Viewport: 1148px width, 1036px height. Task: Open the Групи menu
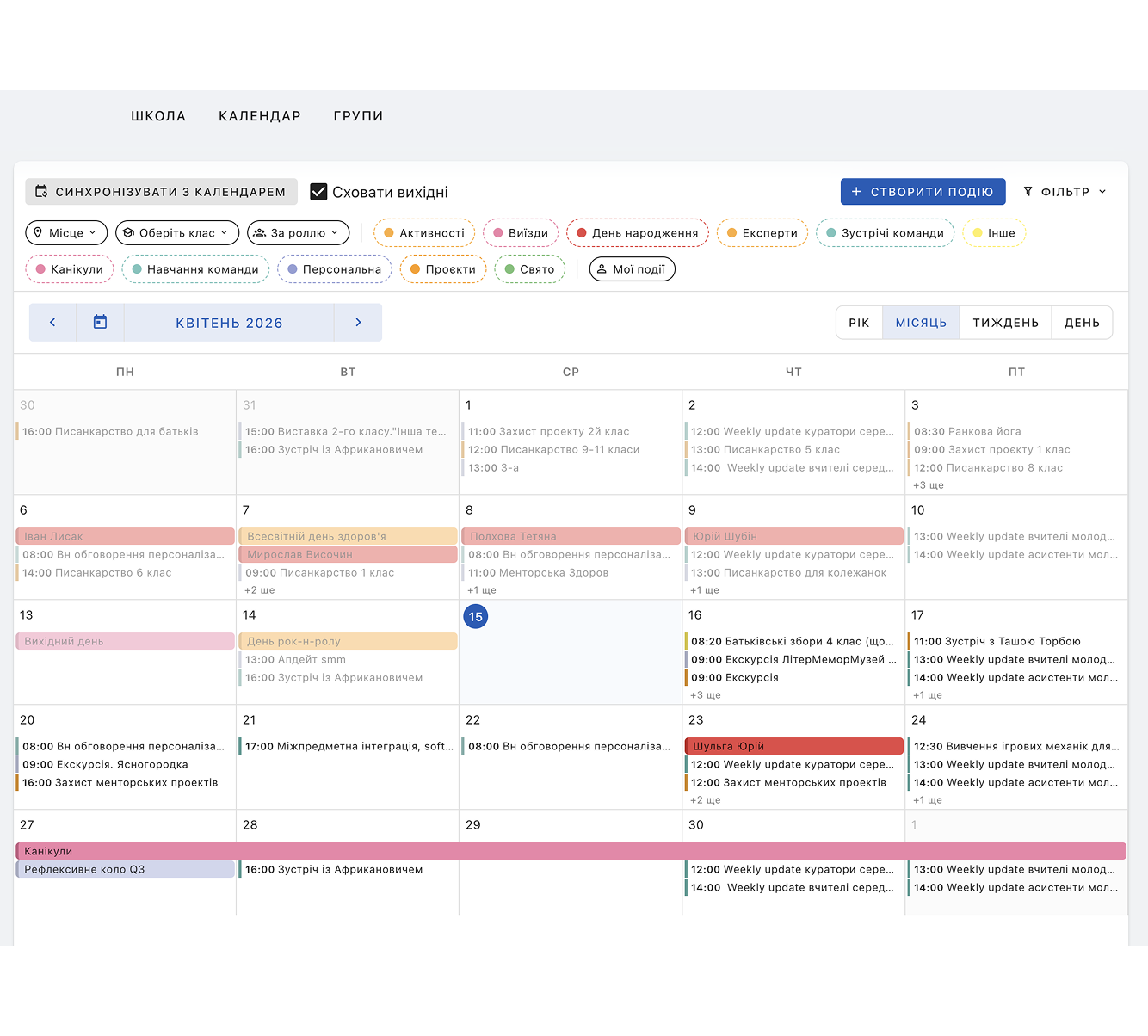[x=358, y=116]
